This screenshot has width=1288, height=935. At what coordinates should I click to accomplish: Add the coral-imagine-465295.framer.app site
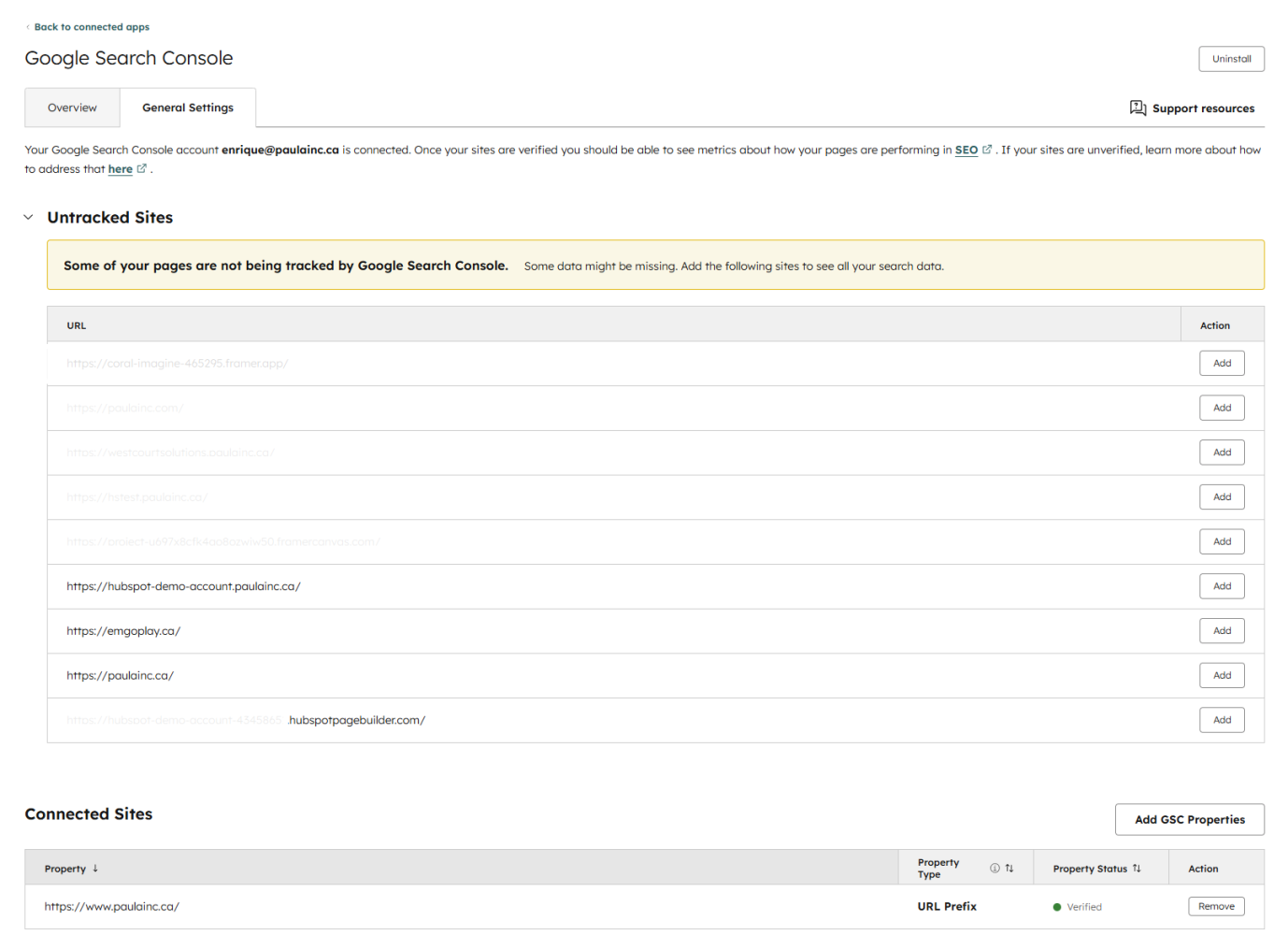tap(1222, 363)
